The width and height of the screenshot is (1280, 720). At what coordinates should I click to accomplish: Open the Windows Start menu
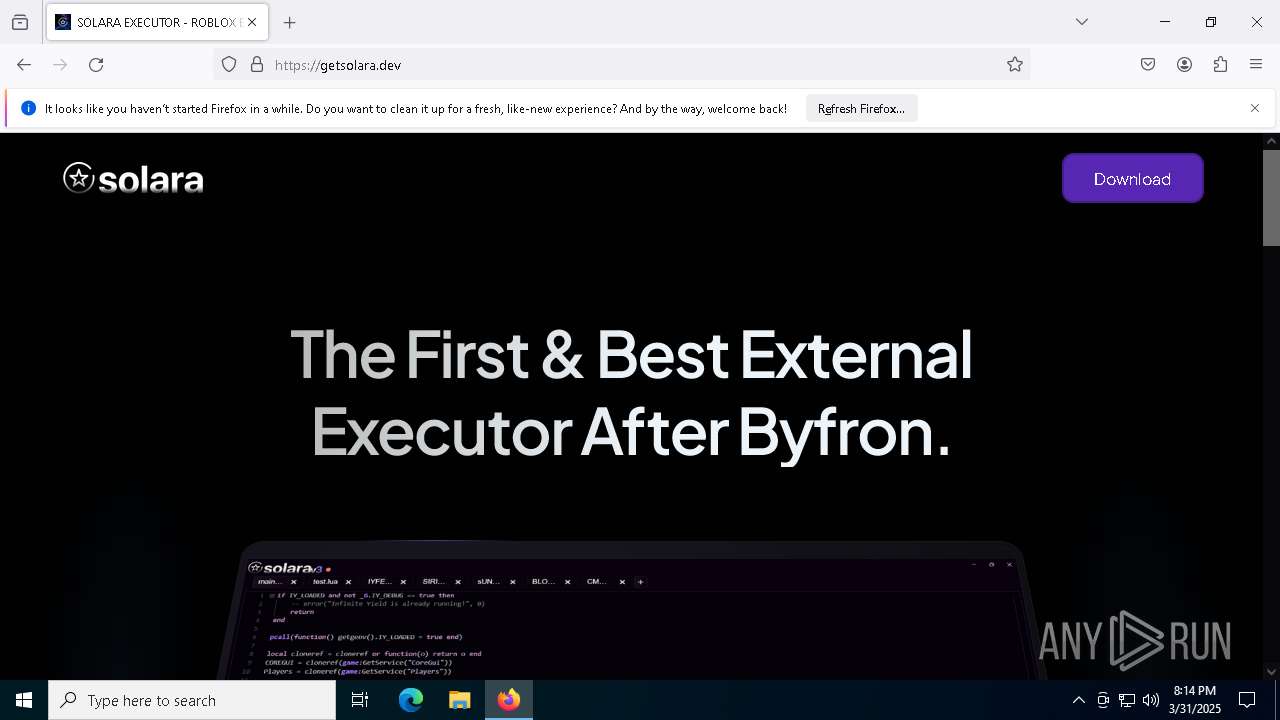click(24, 700)
